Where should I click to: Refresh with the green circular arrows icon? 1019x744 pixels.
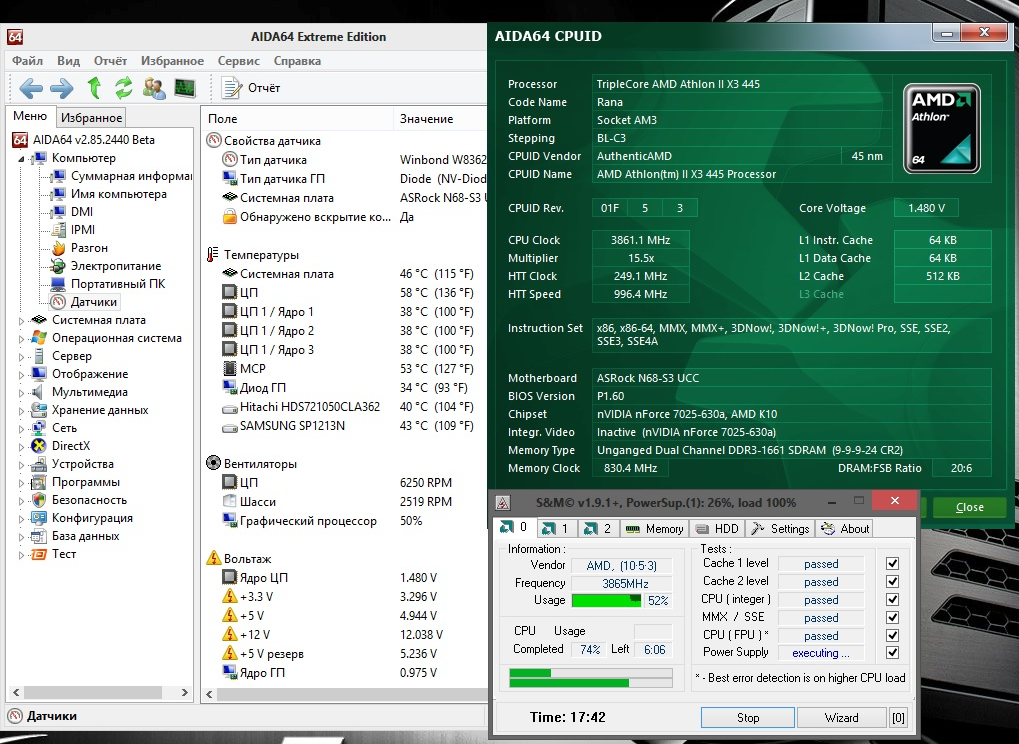coord(123,87)
